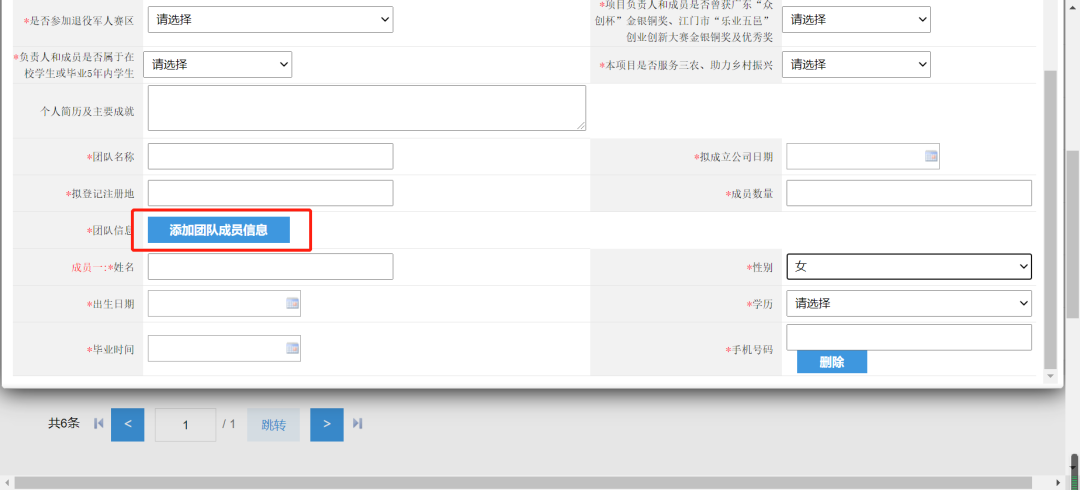The width and height of the screenshot is (1080, 490).
Task: Open the 性别 dropdown showing 女
Action: (909, 266)
